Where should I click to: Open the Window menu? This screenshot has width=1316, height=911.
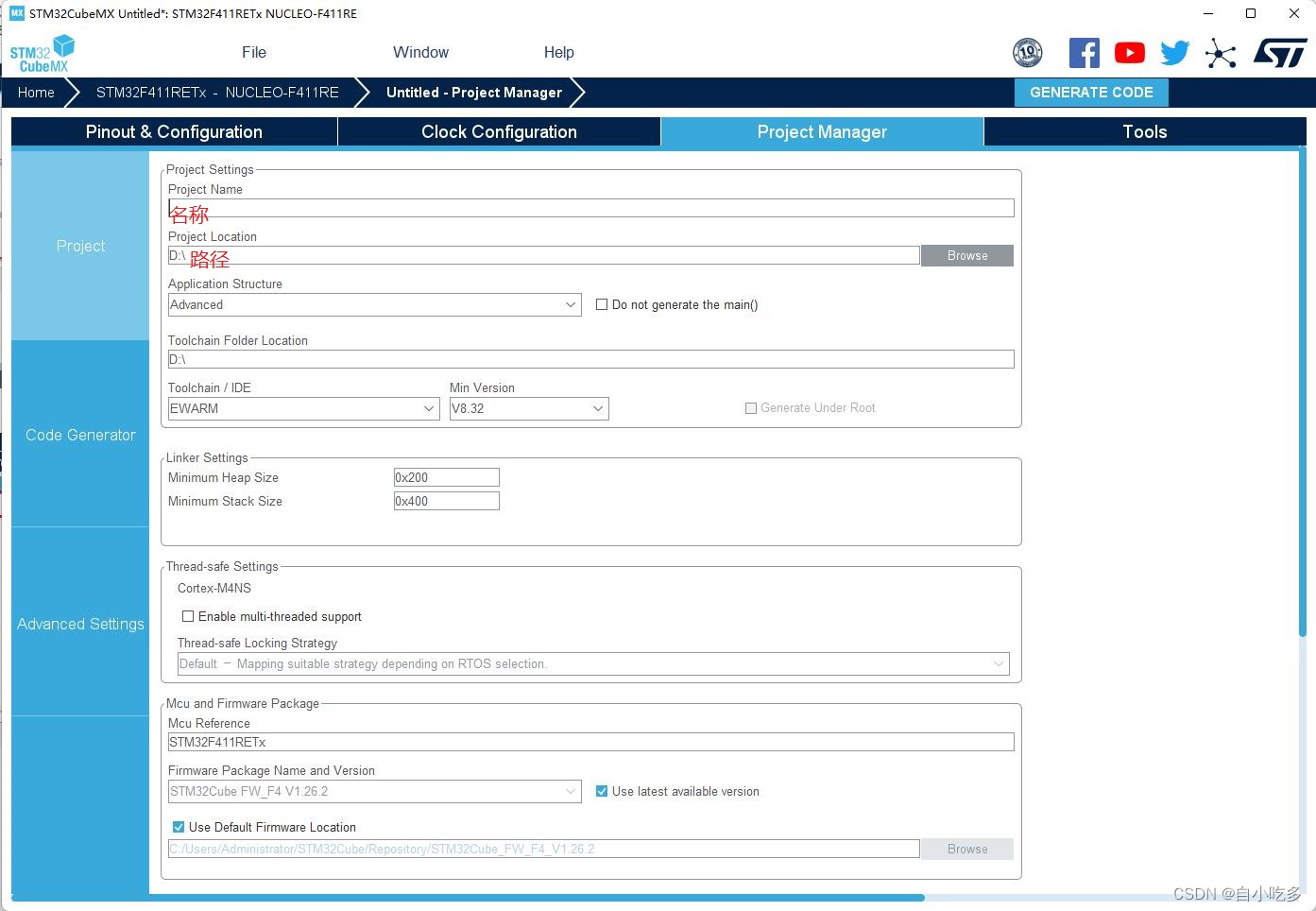click(x=420, y=53)
